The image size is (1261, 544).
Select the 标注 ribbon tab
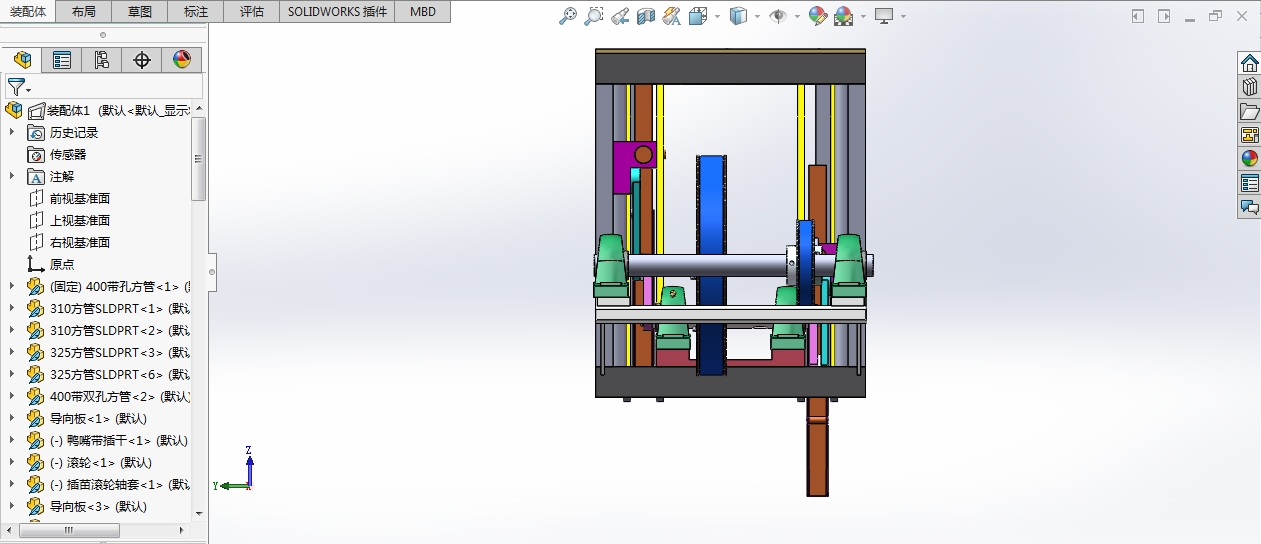[x=197, y=12]
